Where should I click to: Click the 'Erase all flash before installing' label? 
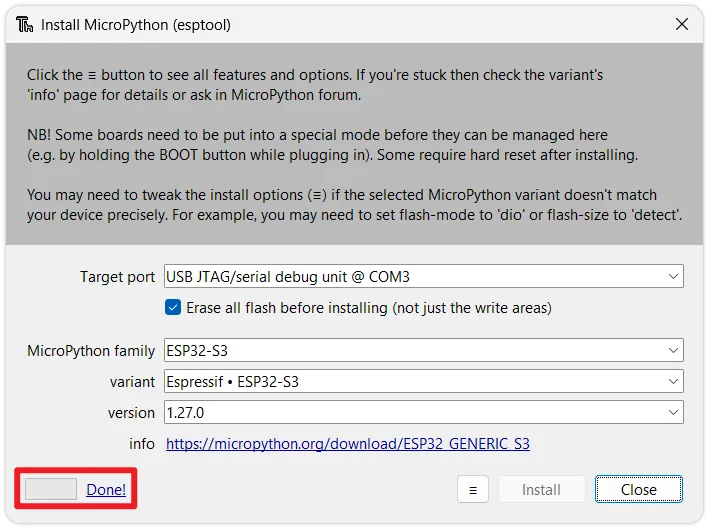click(x=368, y=307)
